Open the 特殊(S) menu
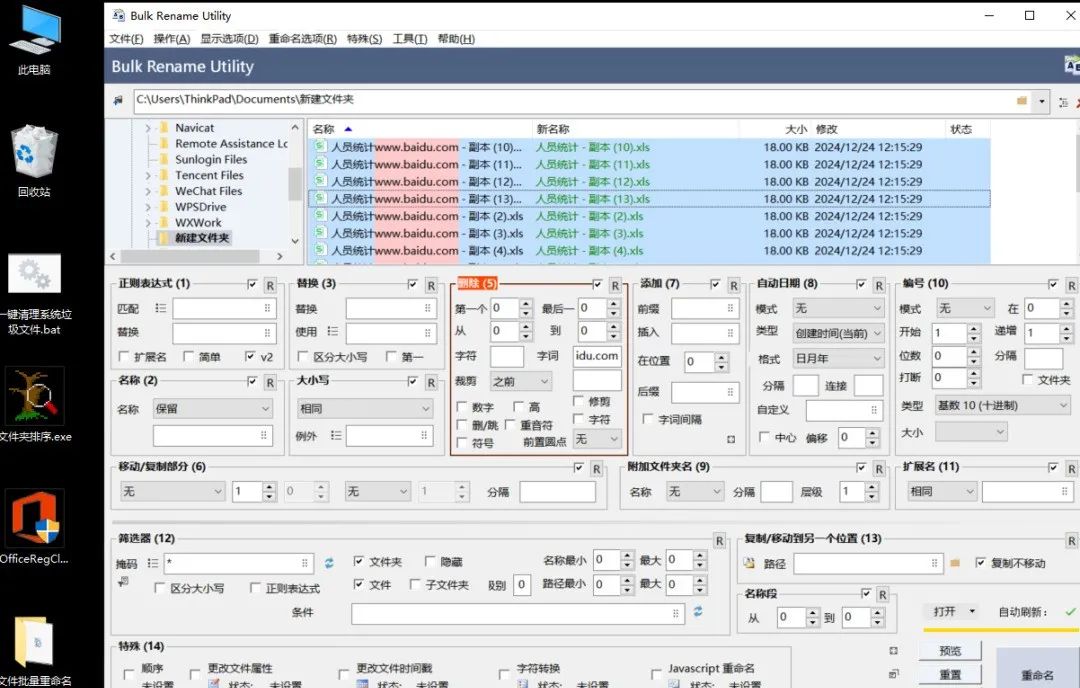This screenshot has width=1080, height=688. tap(364, 39)
